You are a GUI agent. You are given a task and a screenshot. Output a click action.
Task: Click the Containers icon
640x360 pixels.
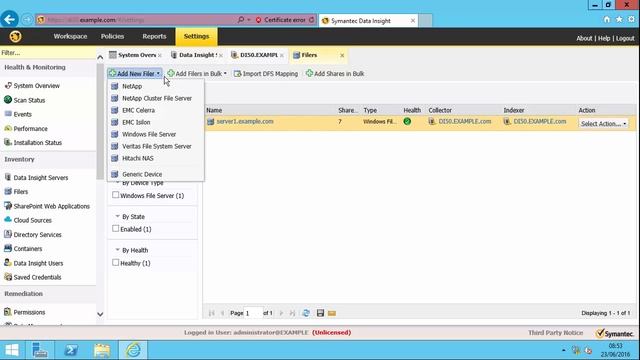point(8,248)
